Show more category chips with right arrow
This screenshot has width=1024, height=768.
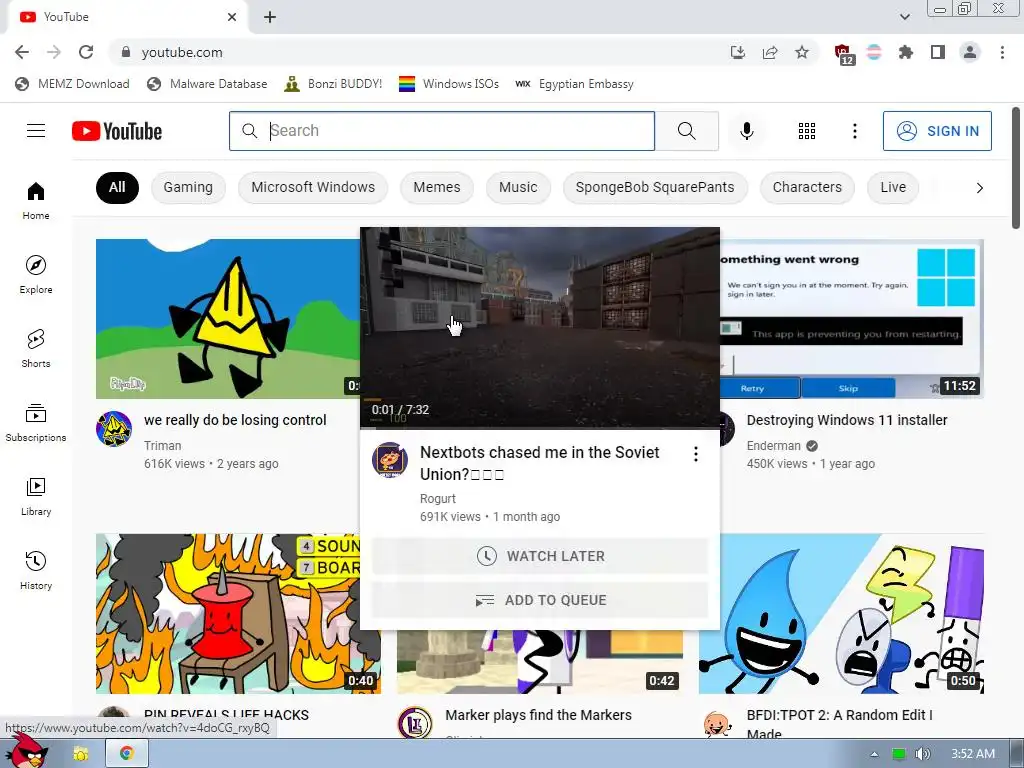pos(979,188)
